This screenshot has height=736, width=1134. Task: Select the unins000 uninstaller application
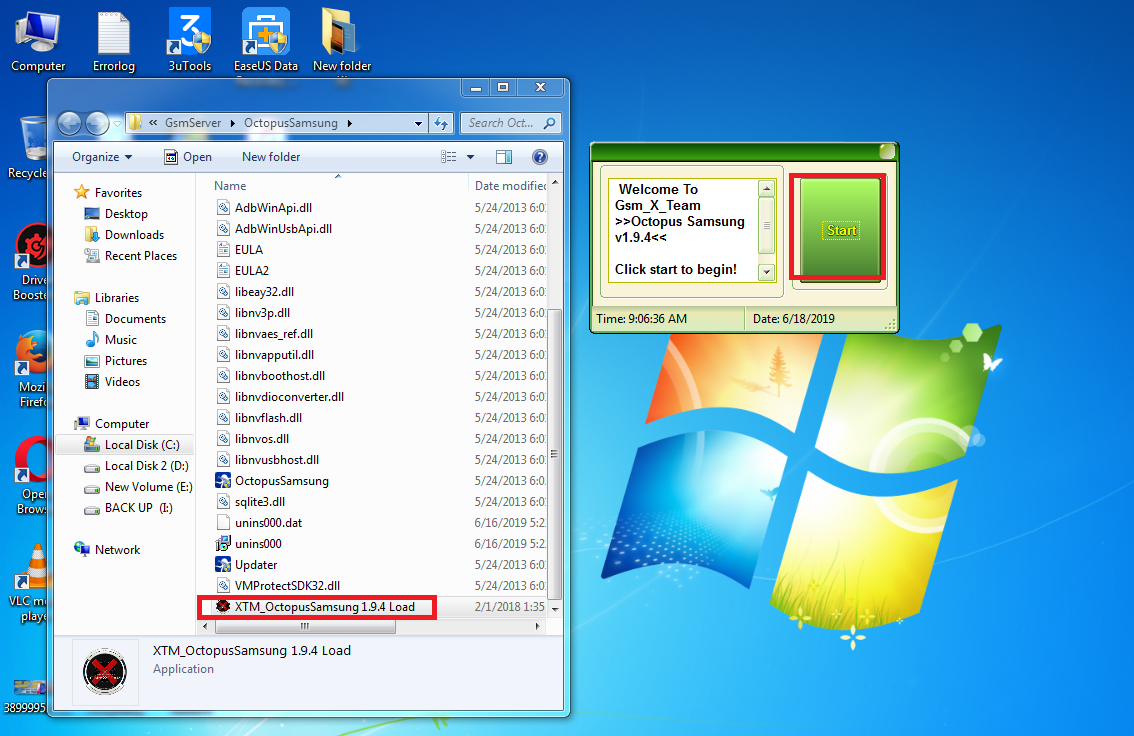(249, 544)
